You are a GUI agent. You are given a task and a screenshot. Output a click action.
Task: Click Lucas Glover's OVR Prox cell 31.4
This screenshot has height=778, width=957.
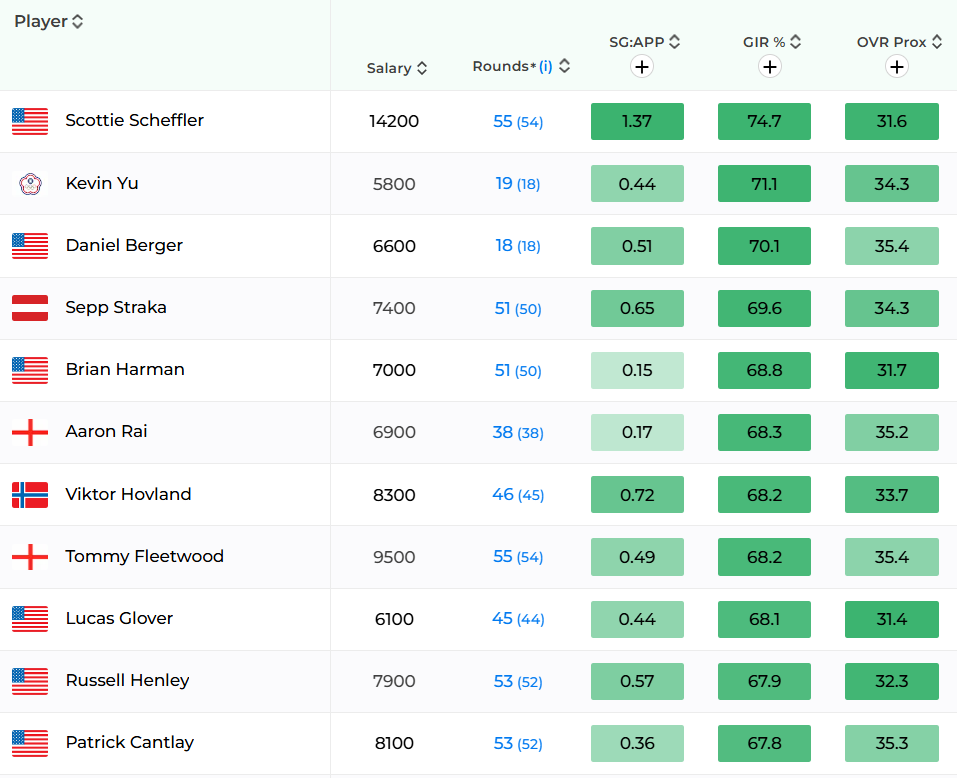892,619
